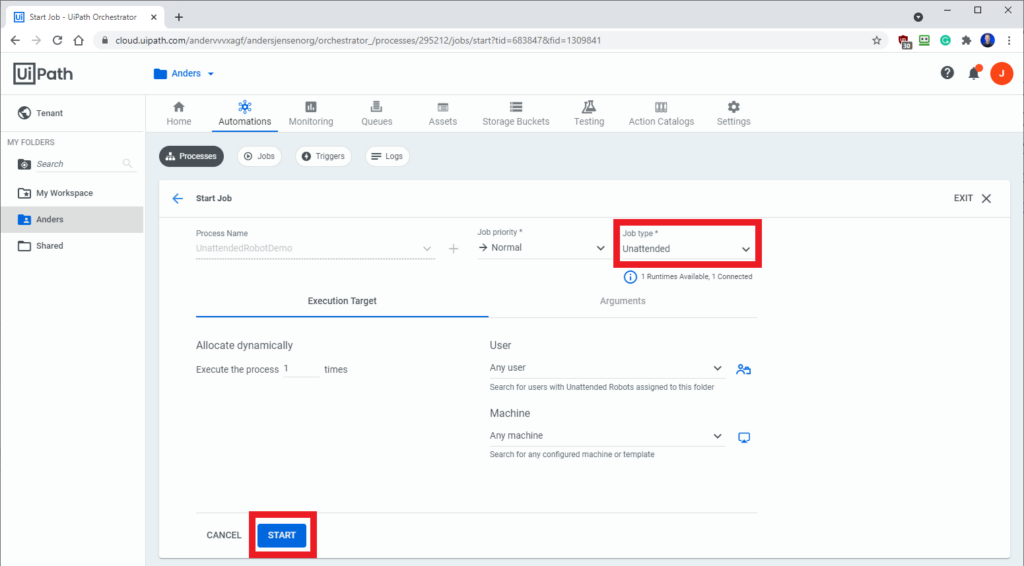Click the address bar URL

[358, 40]
